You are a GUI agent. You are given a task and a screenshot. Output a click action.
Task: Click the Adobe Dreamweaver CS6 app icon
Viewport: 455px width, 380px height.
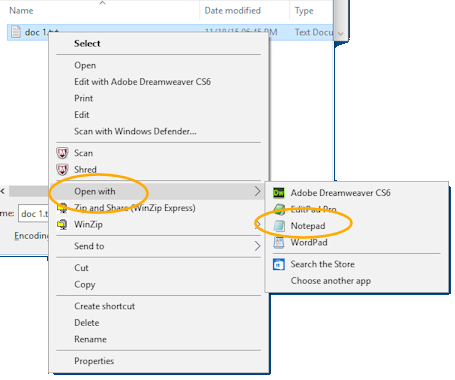coord(279,193)
